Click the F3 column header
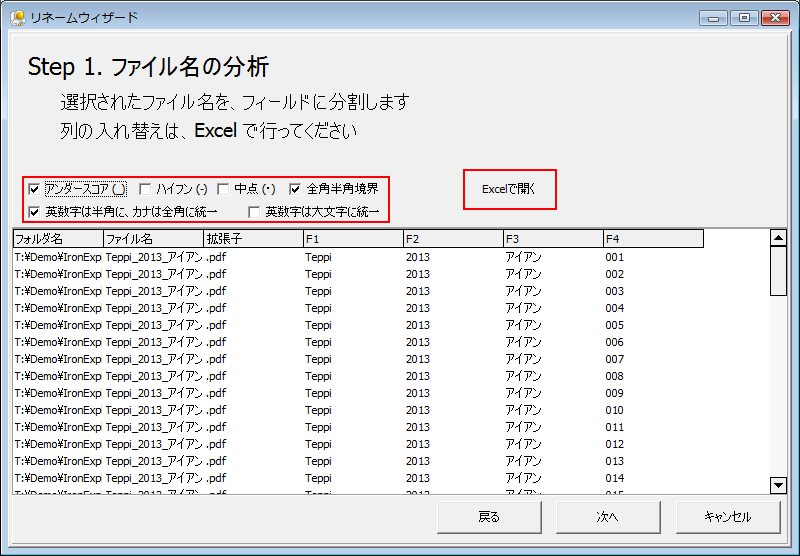This screenshot has height=556, width=800. coord(554,239)
